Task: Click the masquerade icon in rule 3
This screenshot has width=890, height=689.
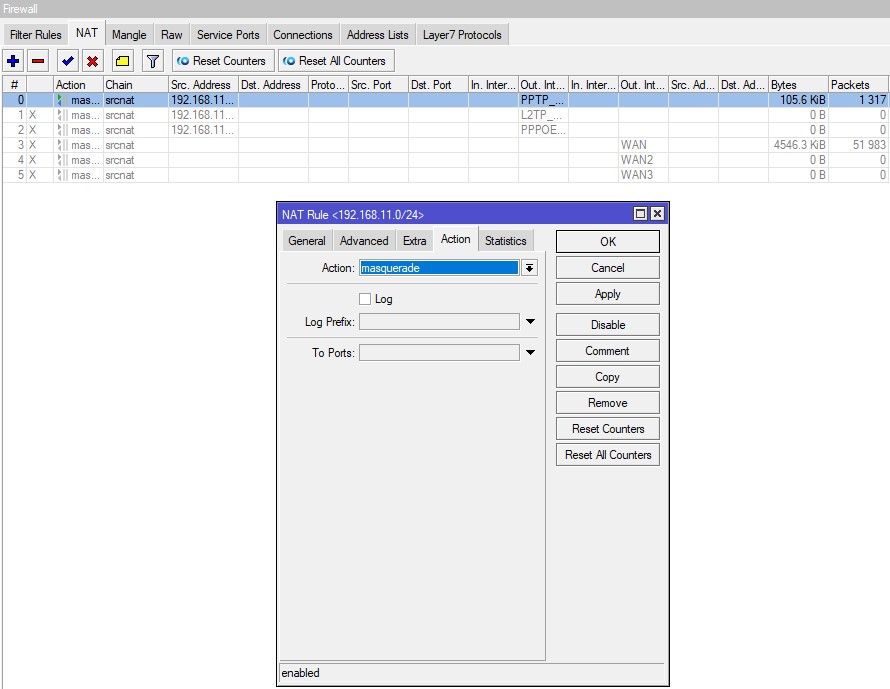Action: coord(61,145)
